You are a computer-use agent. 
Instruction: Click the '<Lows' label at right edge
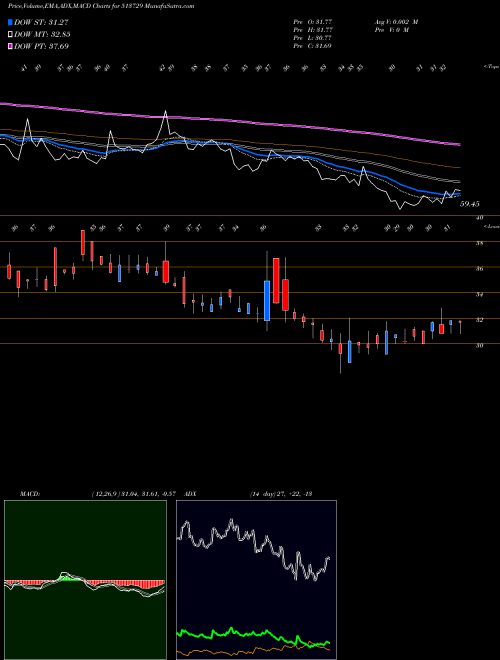point(492,227)
